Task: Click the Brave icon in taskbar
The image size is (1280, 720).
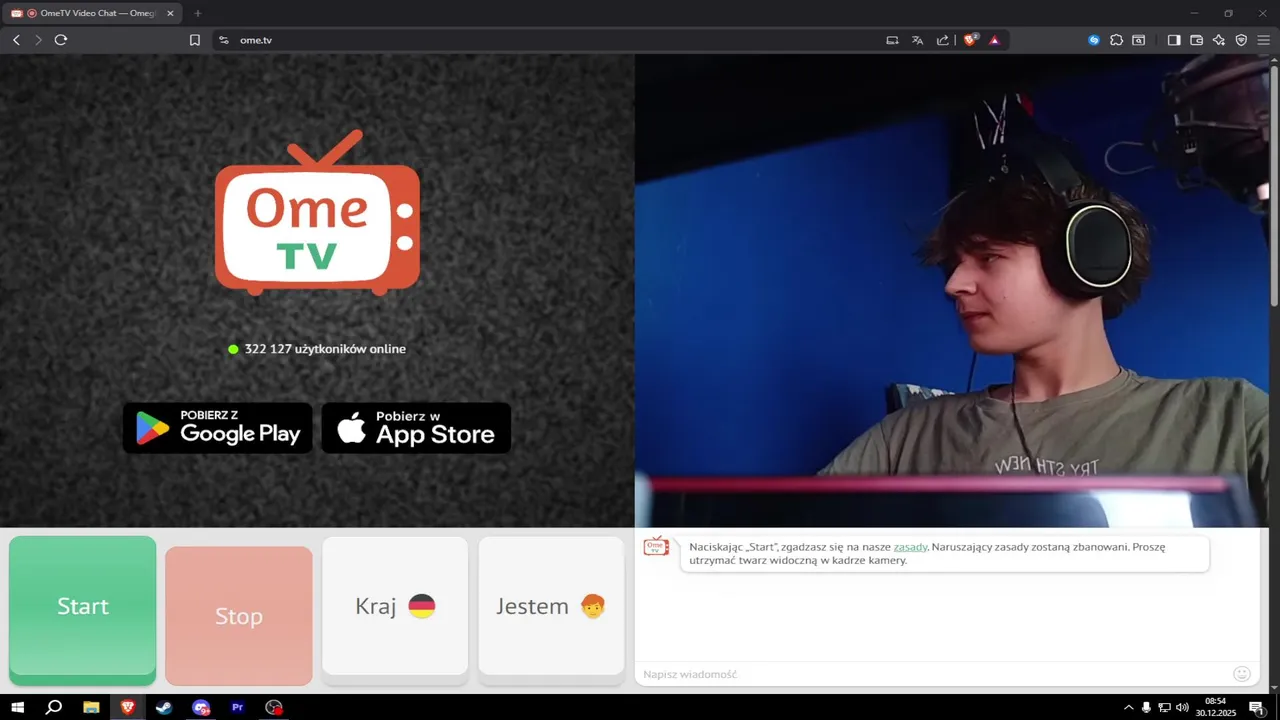Action: coord(127,707)
